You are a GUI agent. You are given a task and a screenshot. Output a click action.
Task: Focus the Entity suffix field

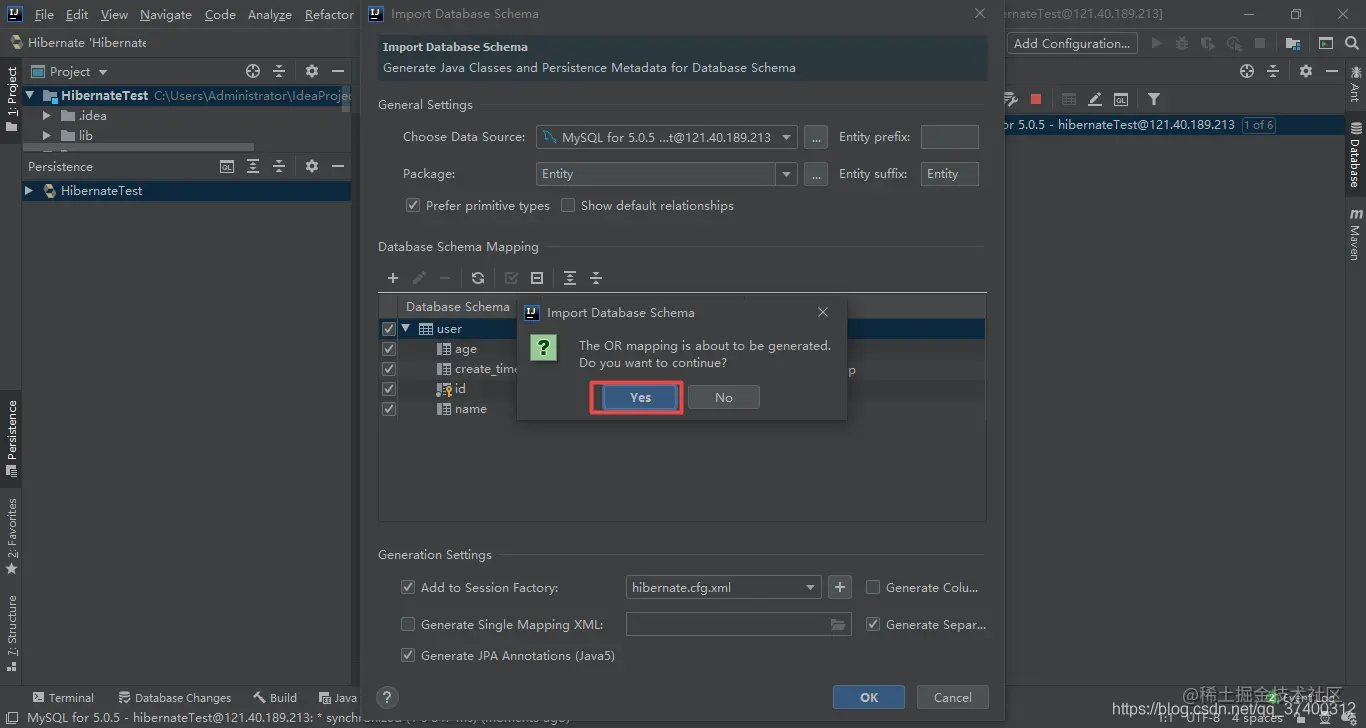[x=949, y=174]
